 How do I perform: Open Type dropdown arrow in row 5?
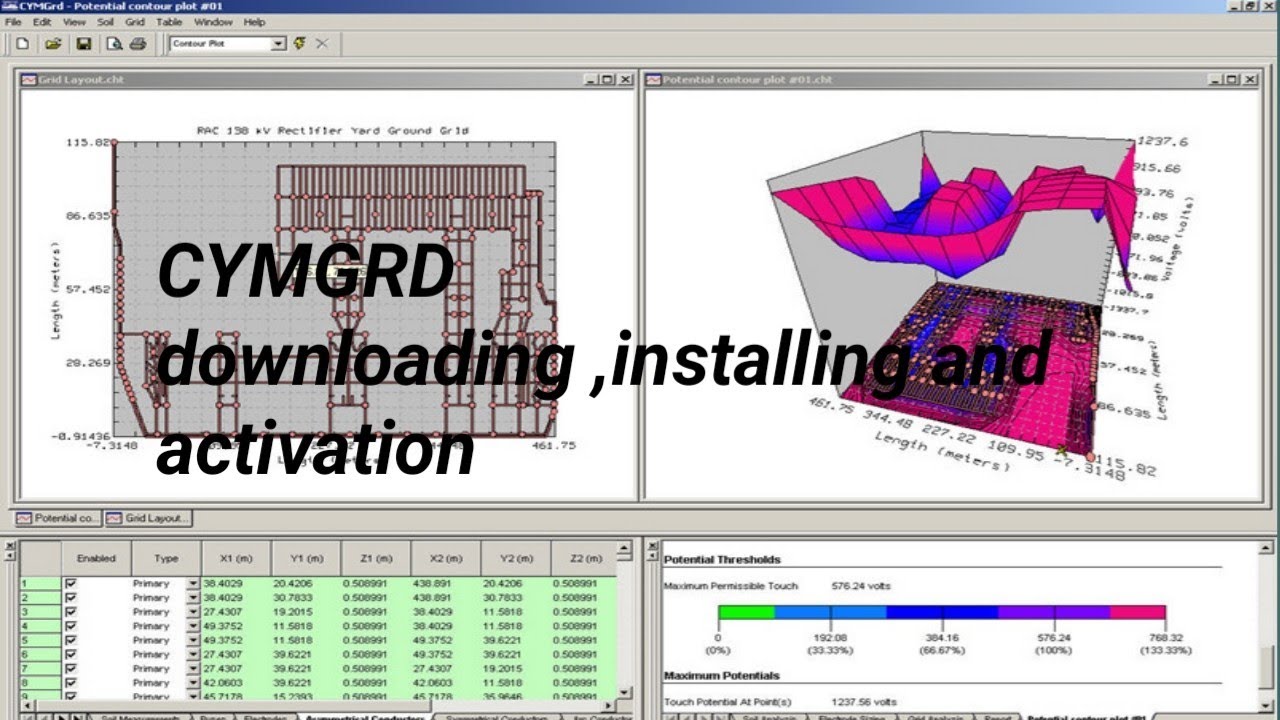tap(193, 640)
